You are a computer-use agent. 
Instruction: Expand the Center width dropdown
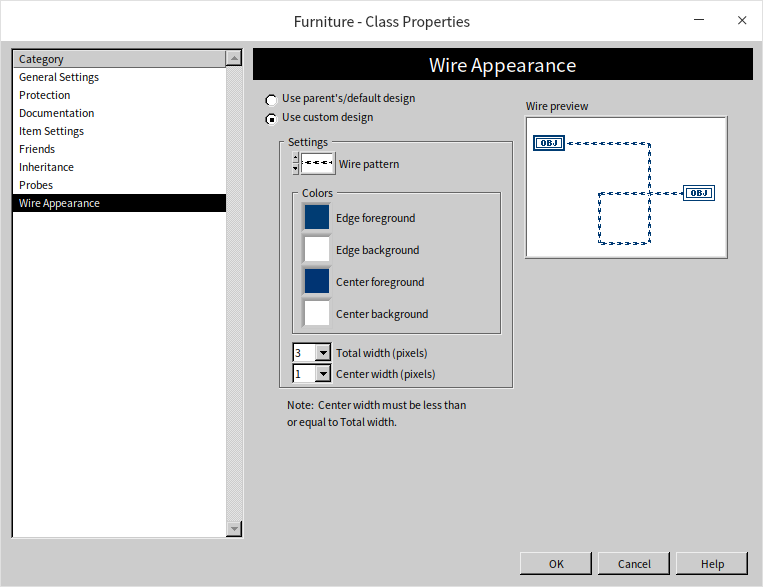(322, 374)
